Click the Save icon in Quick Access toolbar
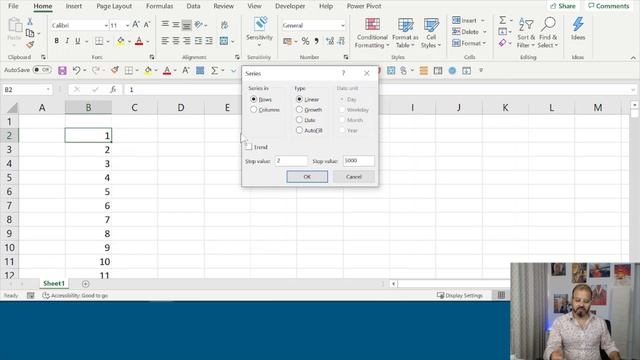Viewport: 640px width, 360px height. 62,71
